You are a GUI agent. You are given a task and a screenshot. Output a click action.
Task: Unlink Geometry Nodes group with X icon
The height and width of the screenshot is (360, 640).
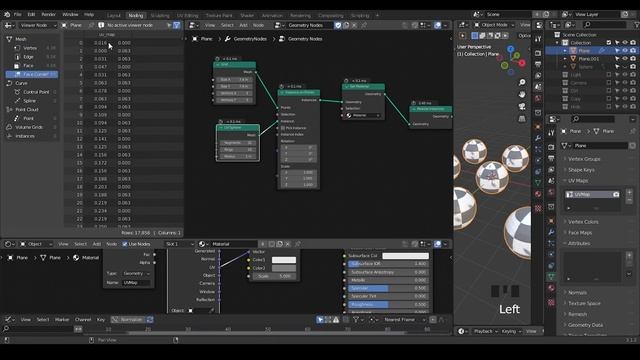pyautogui.click(x=354, y=25)
